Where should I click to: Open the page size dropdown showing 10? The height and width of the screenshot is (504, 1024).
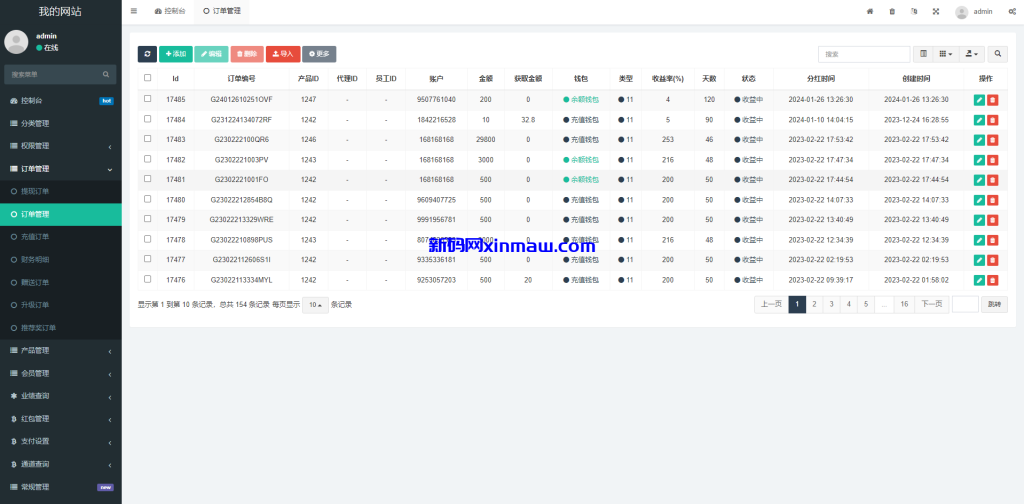point(316,305)
